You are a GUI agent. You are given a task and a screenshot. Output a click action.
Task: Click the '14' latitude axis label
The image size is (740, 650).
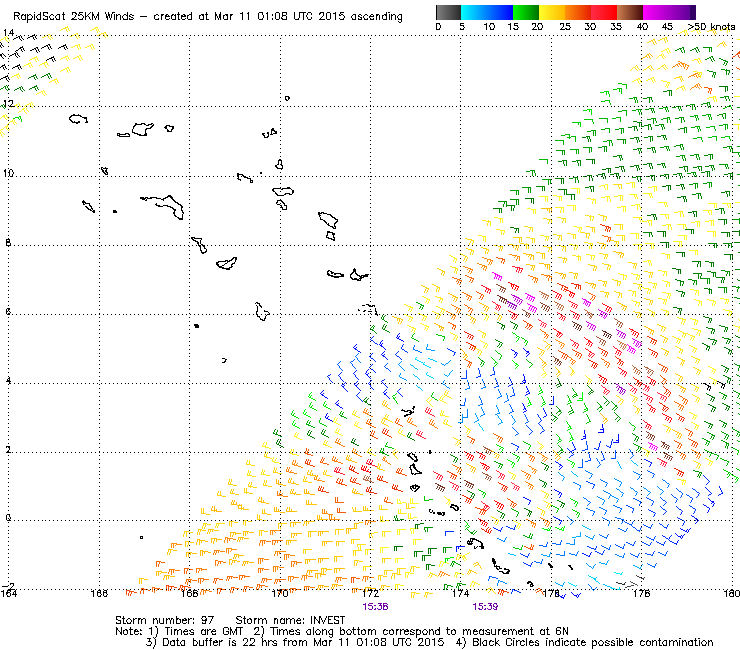click(8, 33)
